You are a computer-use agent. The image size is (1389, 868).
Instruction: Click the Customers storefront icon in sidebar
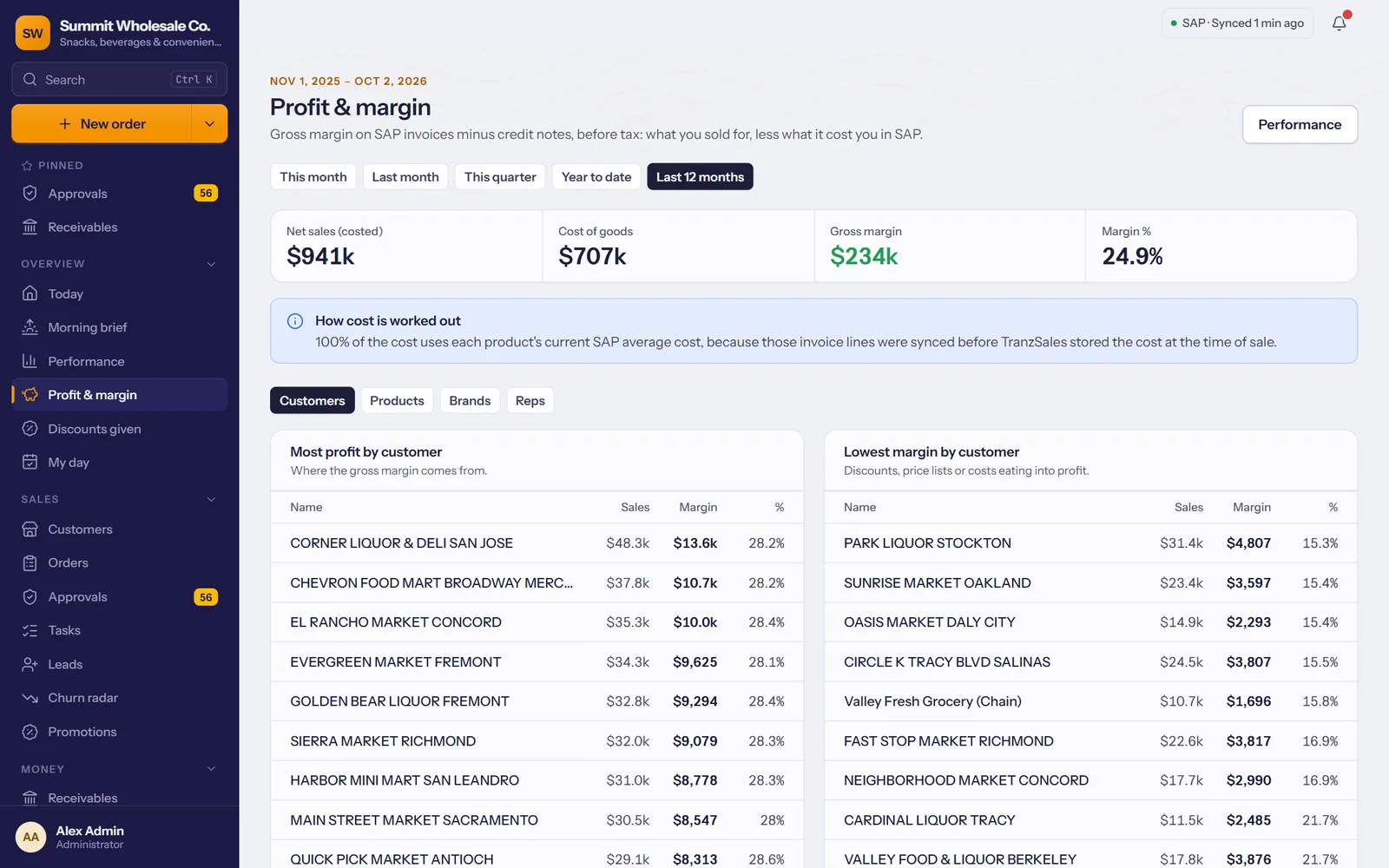[30, 529]
